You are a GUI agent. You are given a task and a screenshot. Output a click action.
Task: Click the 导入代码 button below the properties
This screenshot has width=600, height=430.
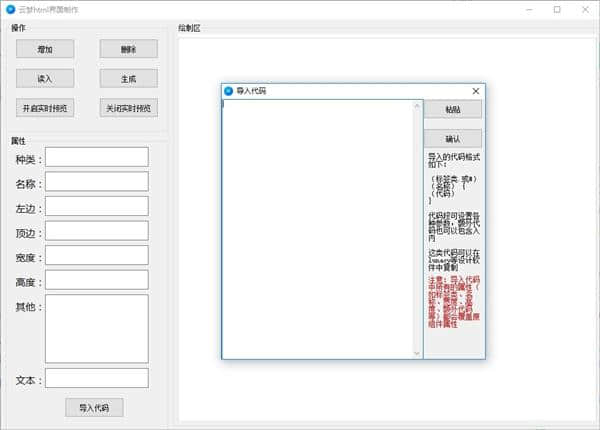94,407
